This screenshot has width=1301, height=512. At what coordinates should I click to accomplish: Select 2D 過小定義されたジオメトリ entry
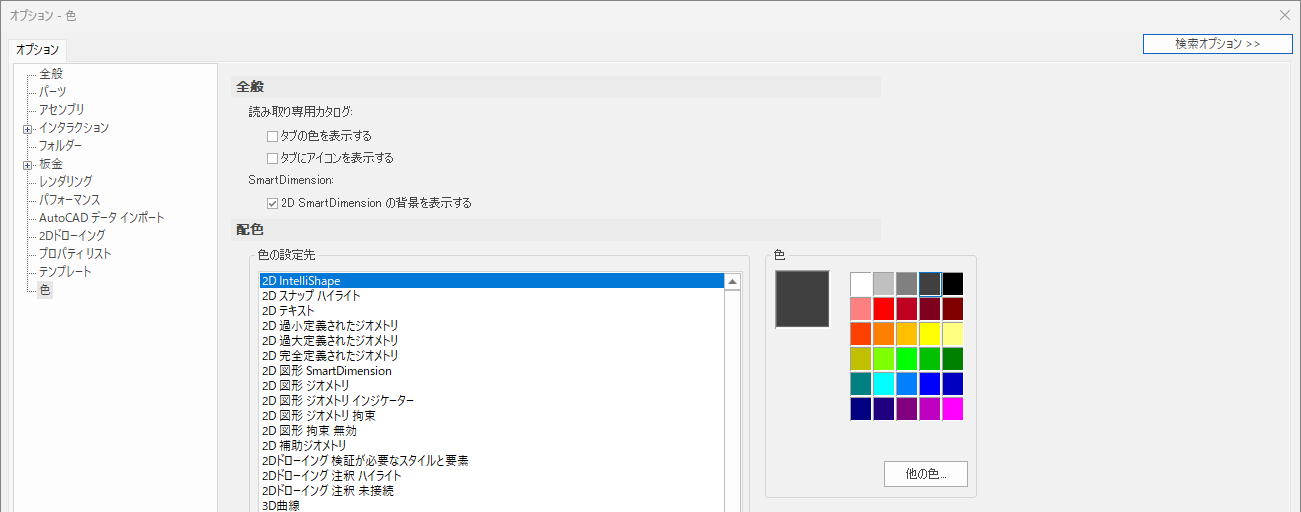pyautogui.click(x=492, y=326)
